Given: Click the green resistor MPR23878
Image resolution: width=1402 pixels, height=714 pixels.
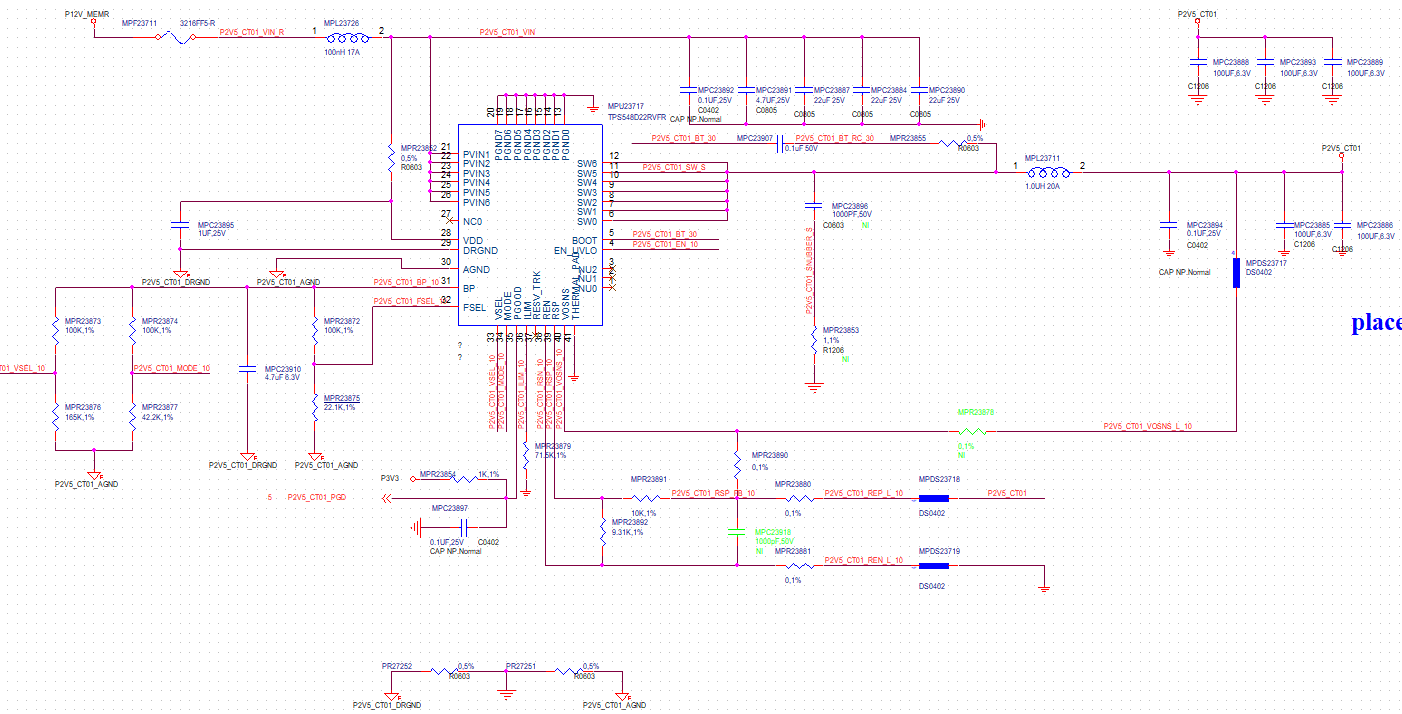Looking at the screenshot, I should [x=967, y=431].
